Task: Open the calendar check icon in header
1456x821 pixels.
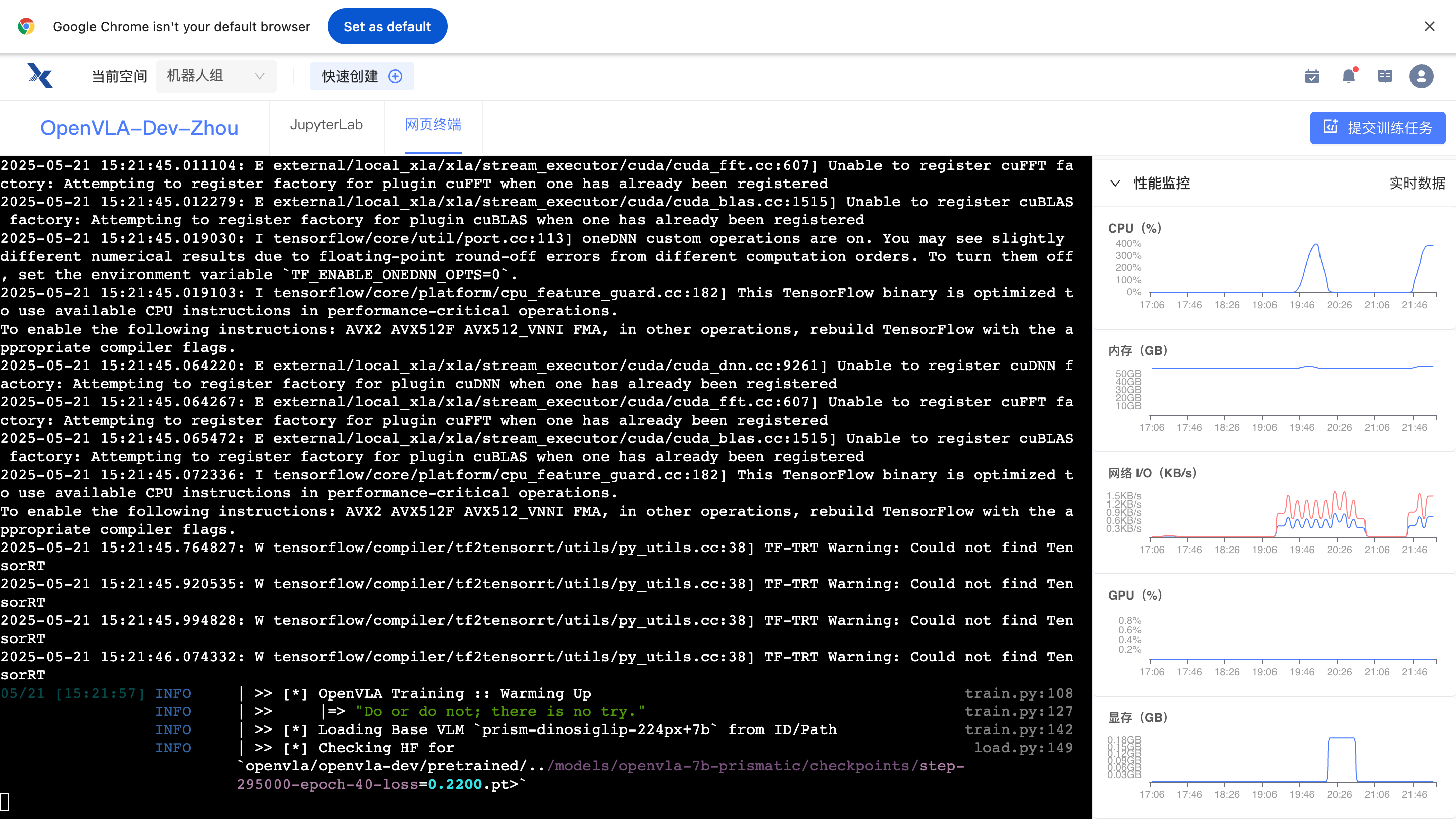Action: (1312, 76)
